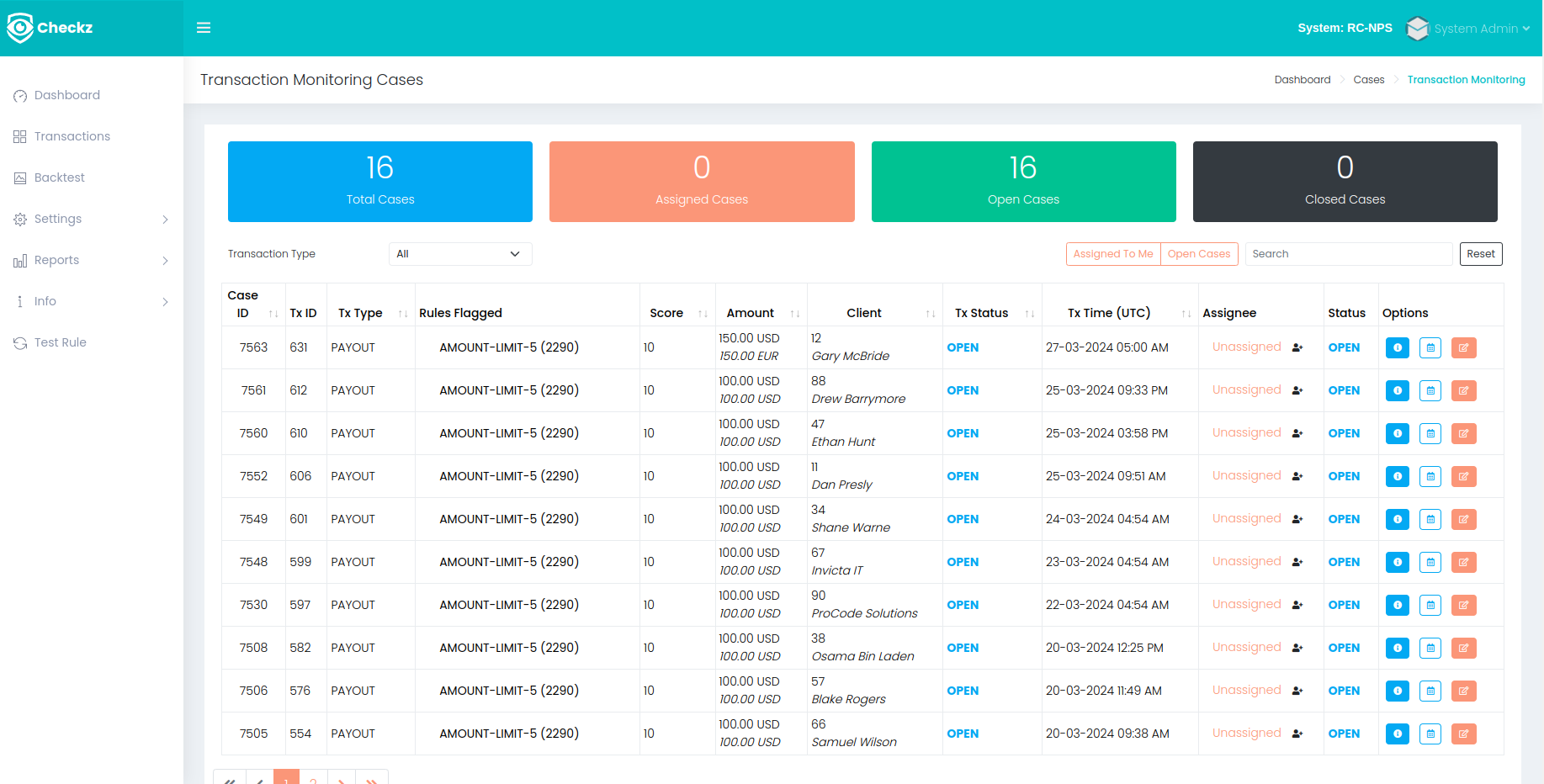The height and width of the screenshot is (784, 1544).
Task: Click the Reset button
Action: (1480, 254)
